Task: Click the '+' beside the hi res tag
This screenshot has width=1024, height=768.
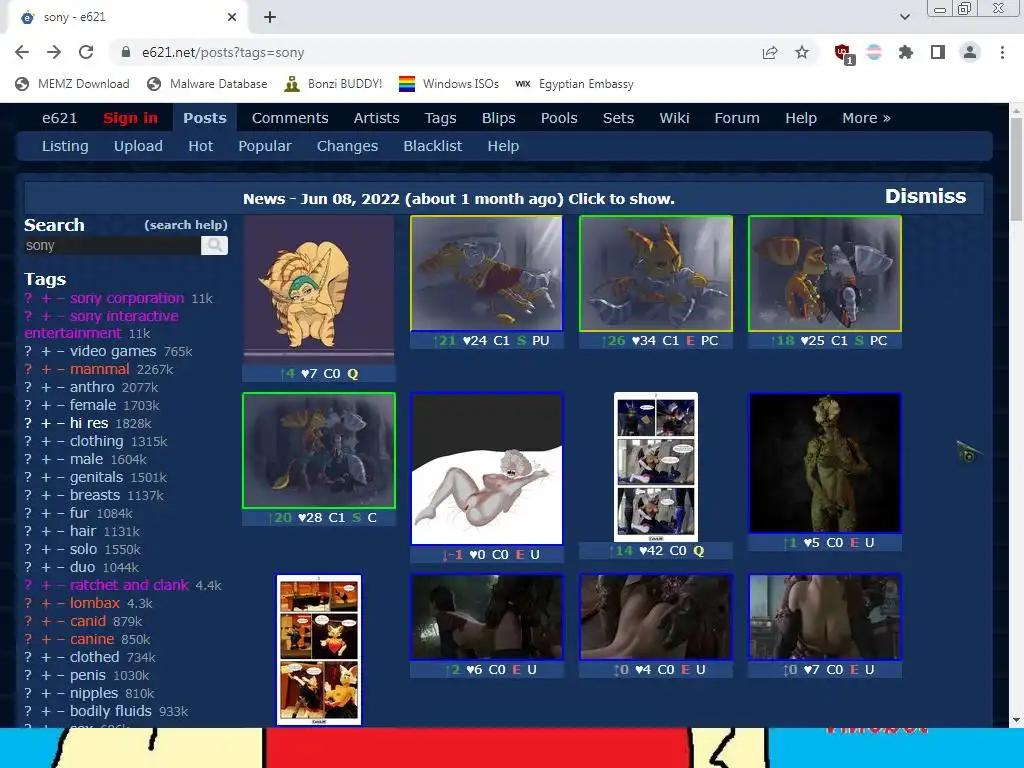Action: (x=46, y=423)
